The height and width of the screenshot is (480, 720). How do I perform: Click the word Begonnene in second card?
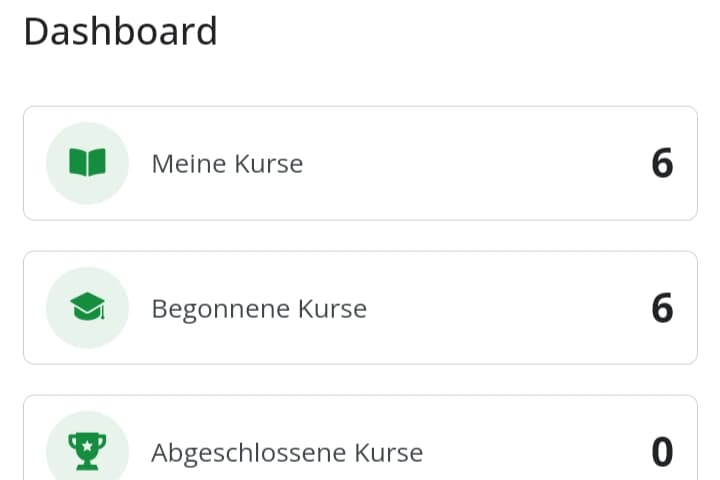pos(220,309)
